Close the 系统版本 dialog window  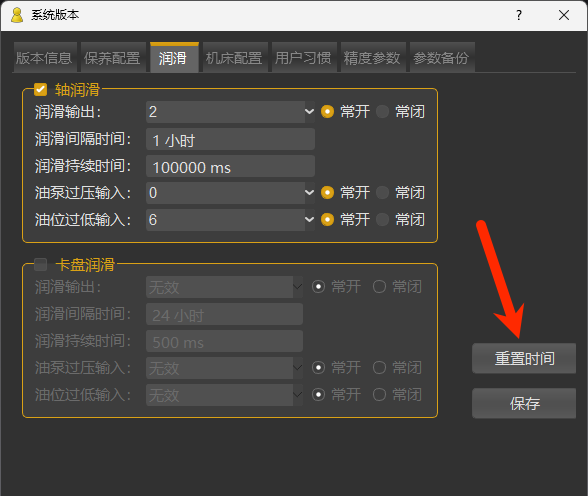564,15
